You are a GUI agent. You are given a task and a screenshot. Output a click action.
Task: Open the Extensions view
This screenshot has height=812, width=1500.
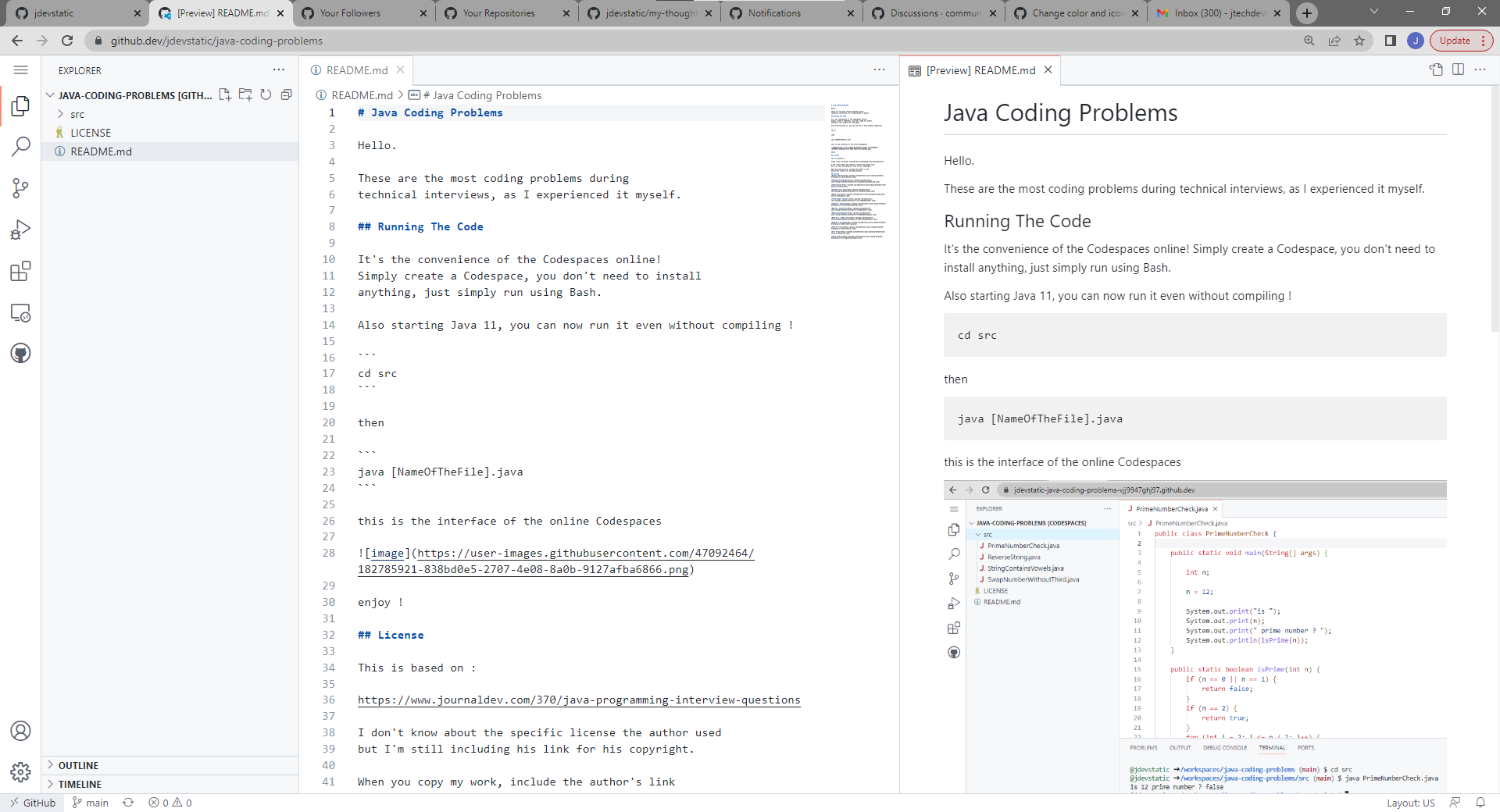(x=21, y=272)
